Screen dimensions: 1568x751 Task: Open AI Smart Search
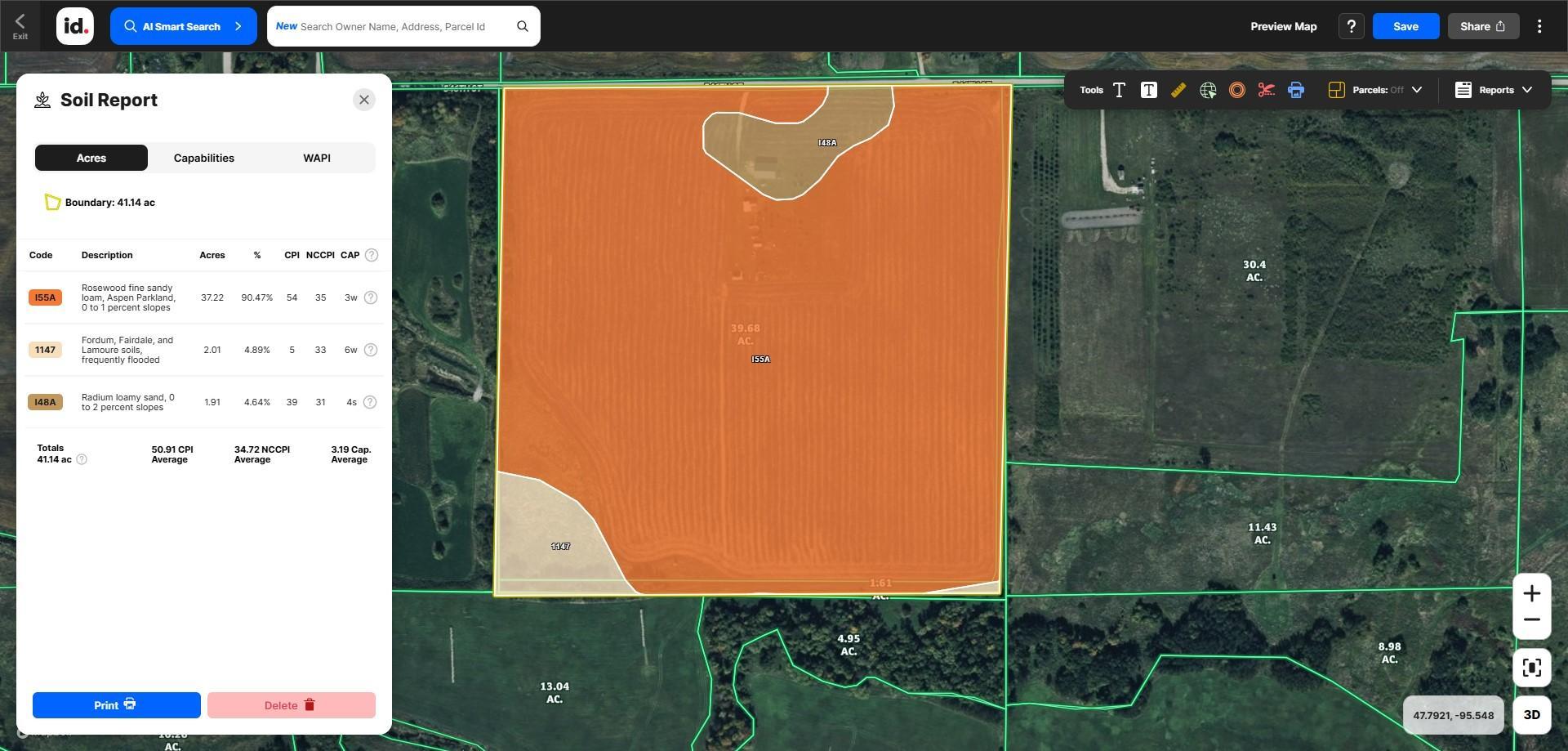point(183,26)
